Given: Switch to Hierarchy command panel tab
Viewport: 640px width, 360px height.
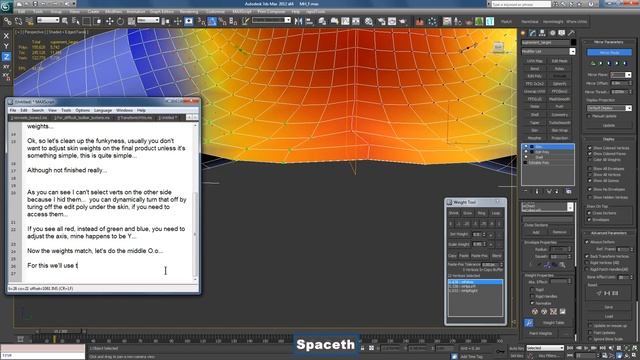Looking at the screenshot, I should pos(542,33).
